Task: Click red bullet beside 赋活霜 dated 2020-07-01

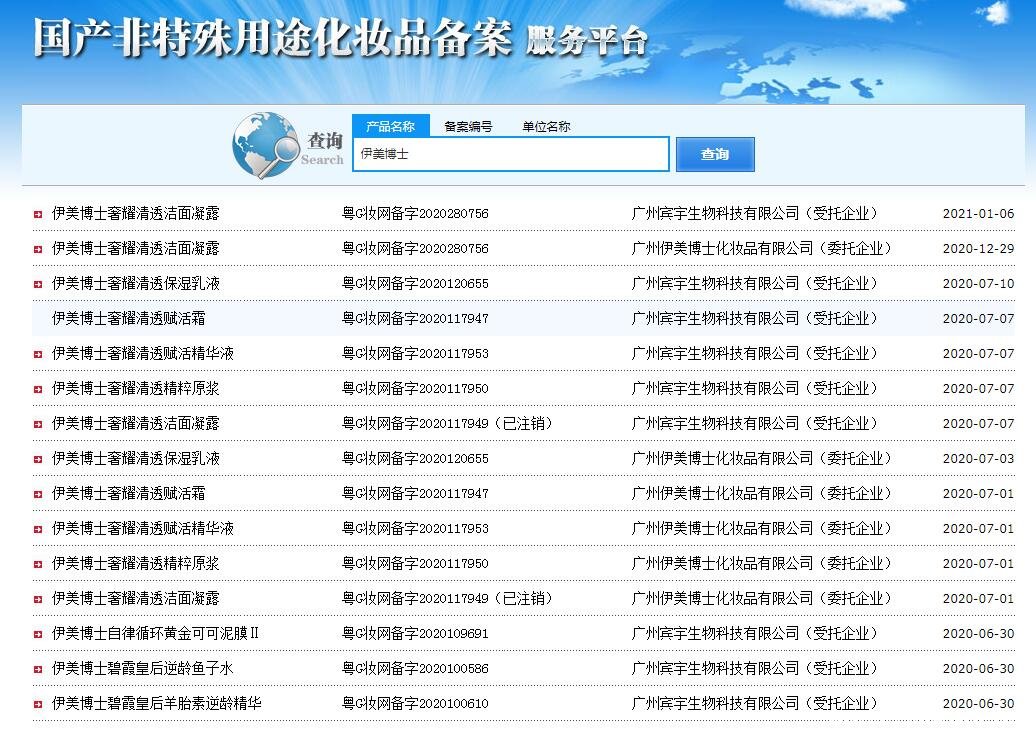Action: pyautogui.click(x=38, y=494)
